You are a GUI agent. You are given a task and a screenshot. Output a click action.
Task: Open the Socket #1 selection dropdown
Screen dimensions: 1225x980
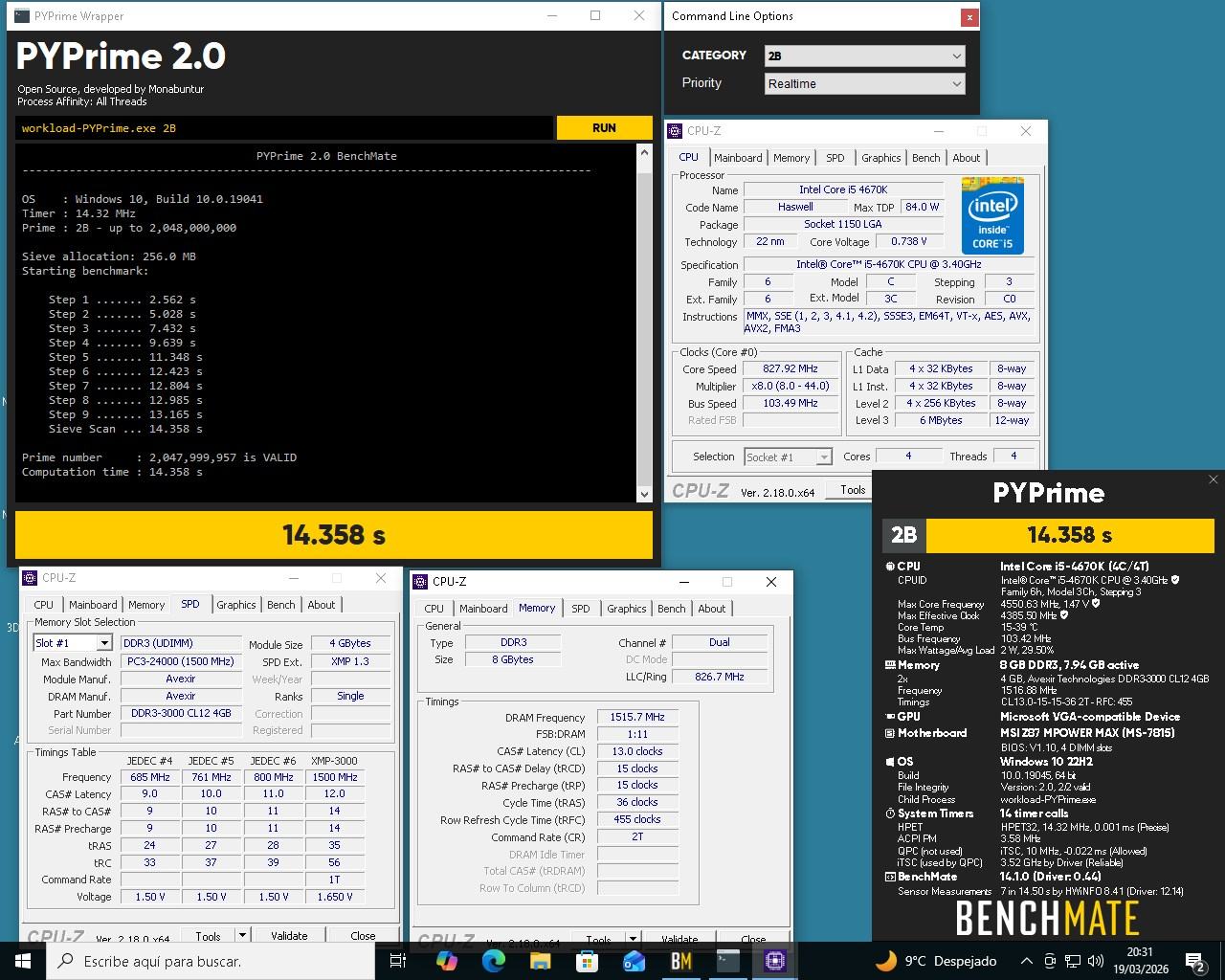pos(789,457)
